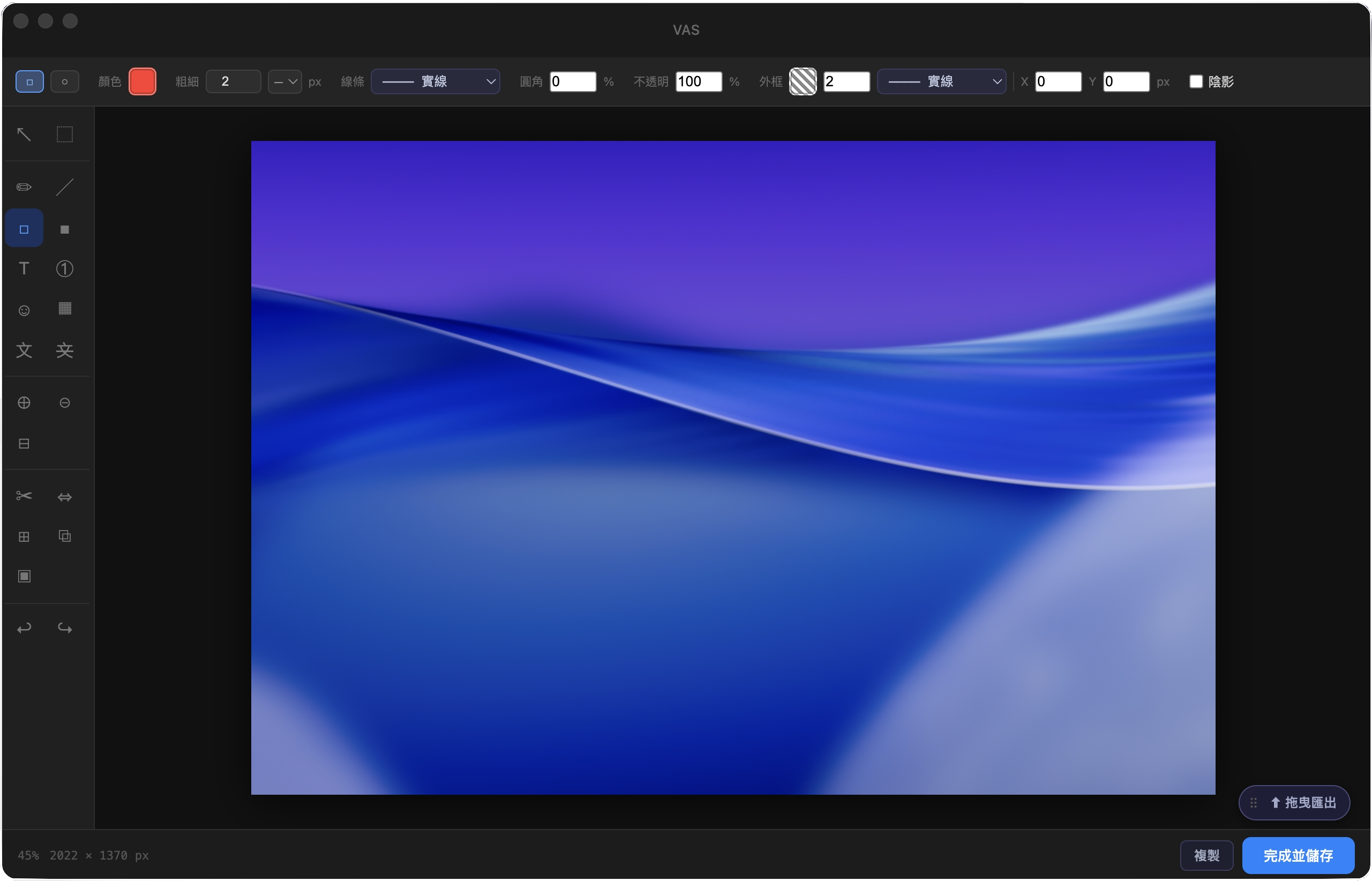Screen dimensions: 1372x881
Task: Select the square shape toggle
Action: coord(30,82)
